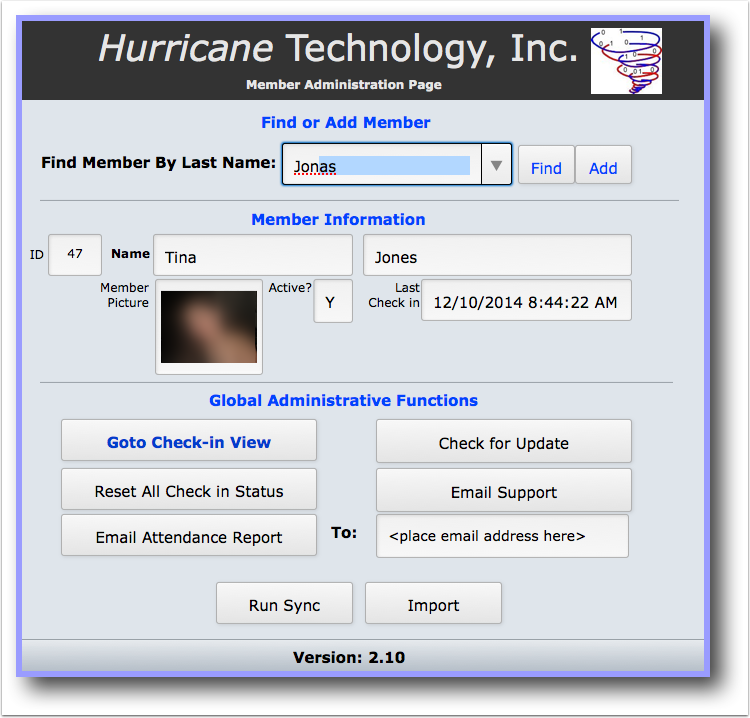This screenshot has width=750, height=718.
Task: Click the bold Name label
Action: point(131,254)
